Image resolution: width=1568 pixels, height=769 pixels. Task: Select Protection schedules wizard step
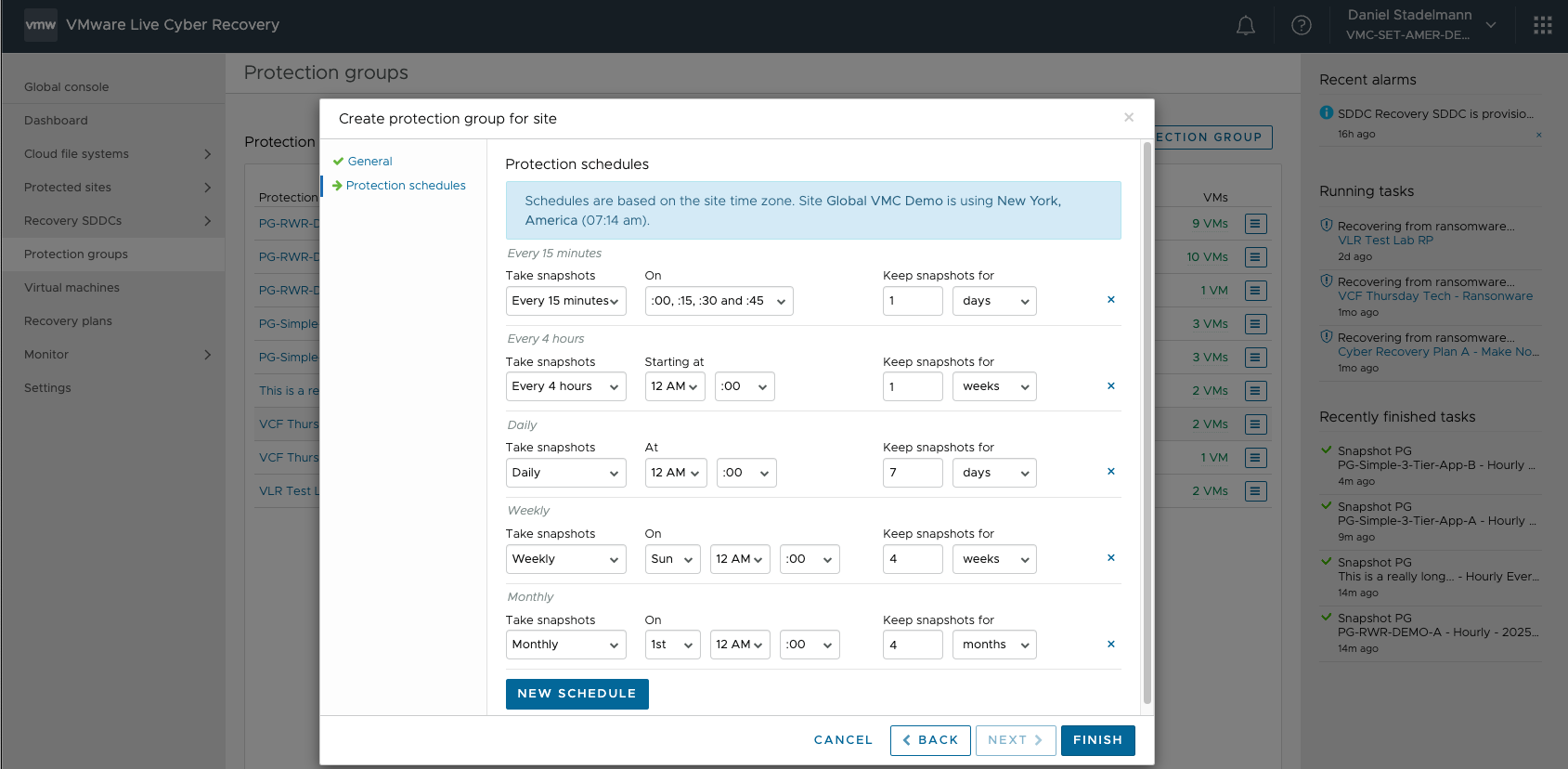click(x=406, y=186)
